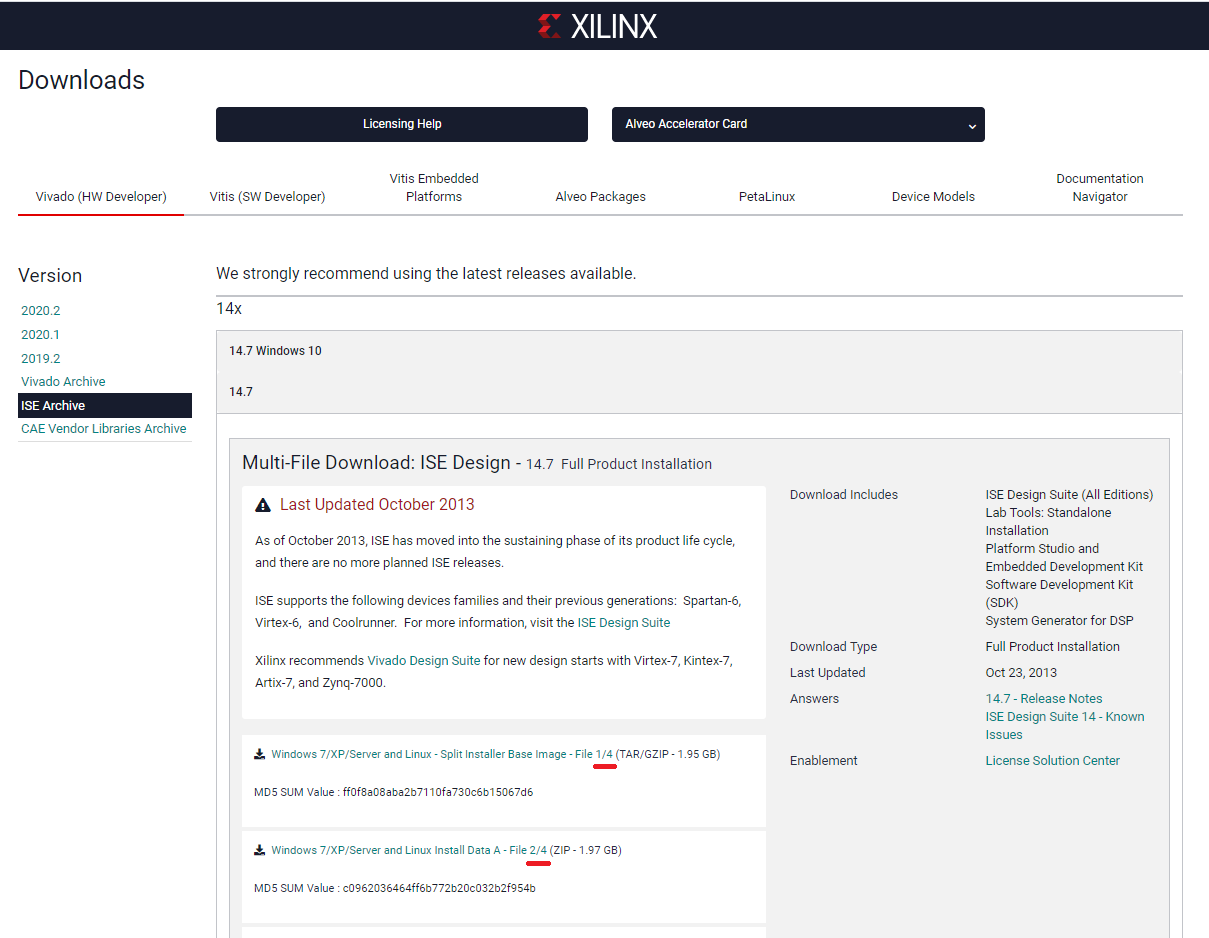This screenshot has width=1209, height=938.
Task: Select the PetaLinux tab
Action: click(767, 197)
